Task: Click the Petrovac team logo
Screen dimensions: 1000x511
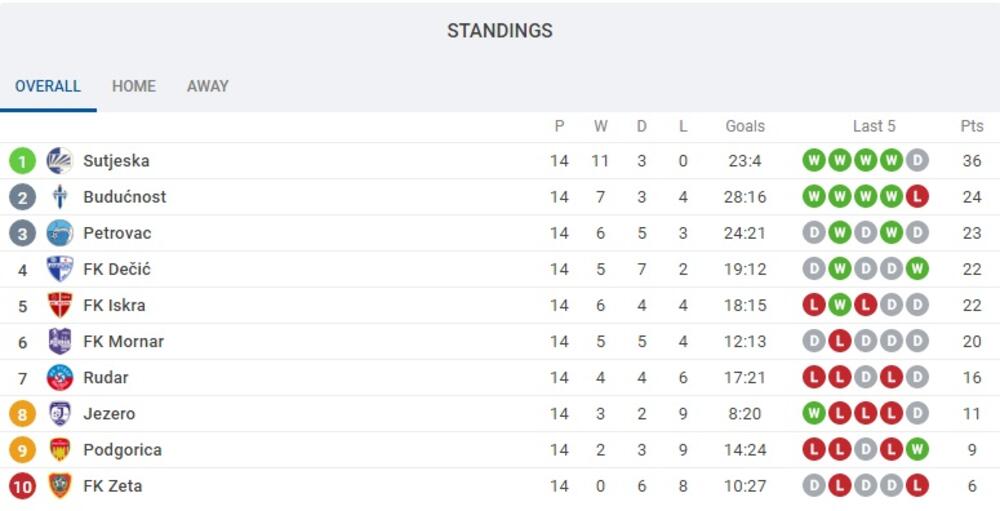Action: point(60,233)
